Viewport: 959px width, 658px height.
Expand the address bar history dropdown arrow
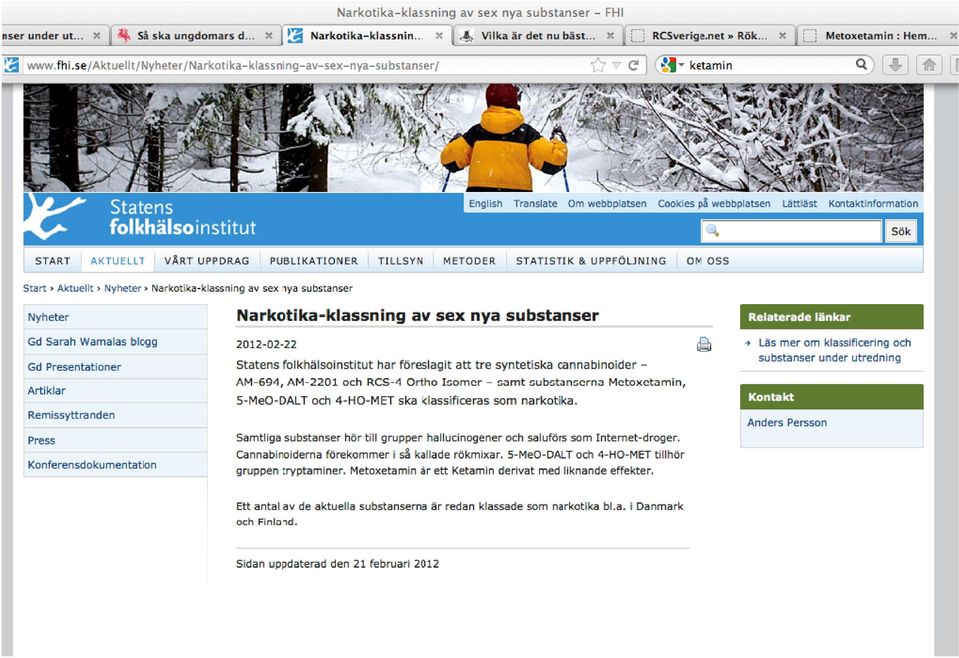tap(616, 65)
